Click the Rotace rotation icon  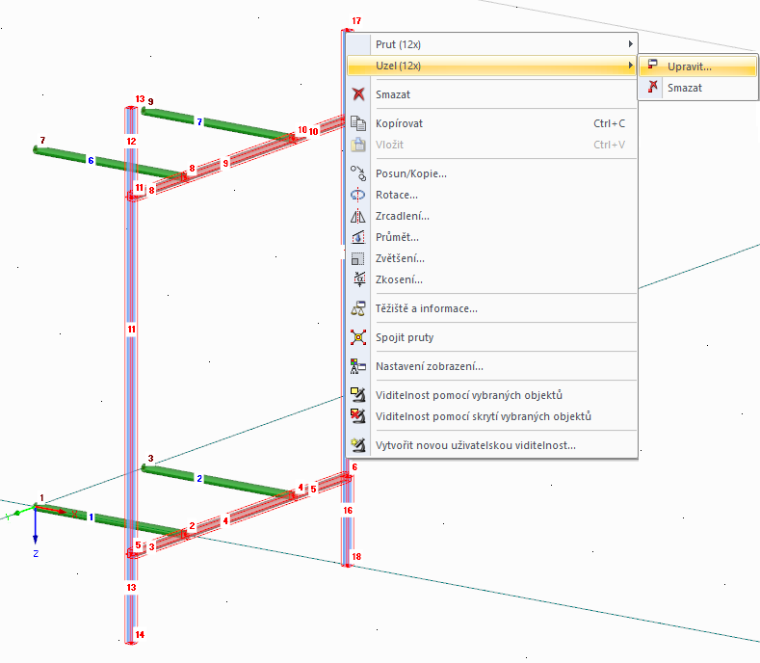[358, 195]
